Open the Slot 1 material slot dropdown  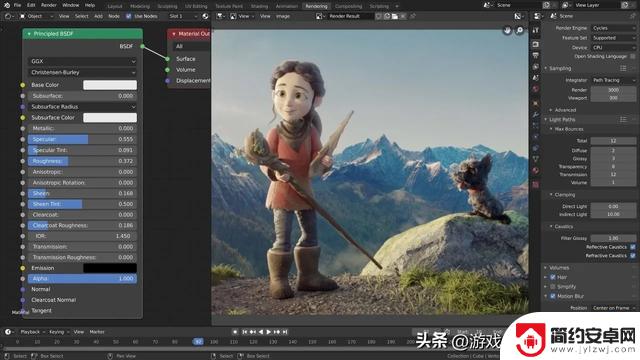click(x=182, y=16)
